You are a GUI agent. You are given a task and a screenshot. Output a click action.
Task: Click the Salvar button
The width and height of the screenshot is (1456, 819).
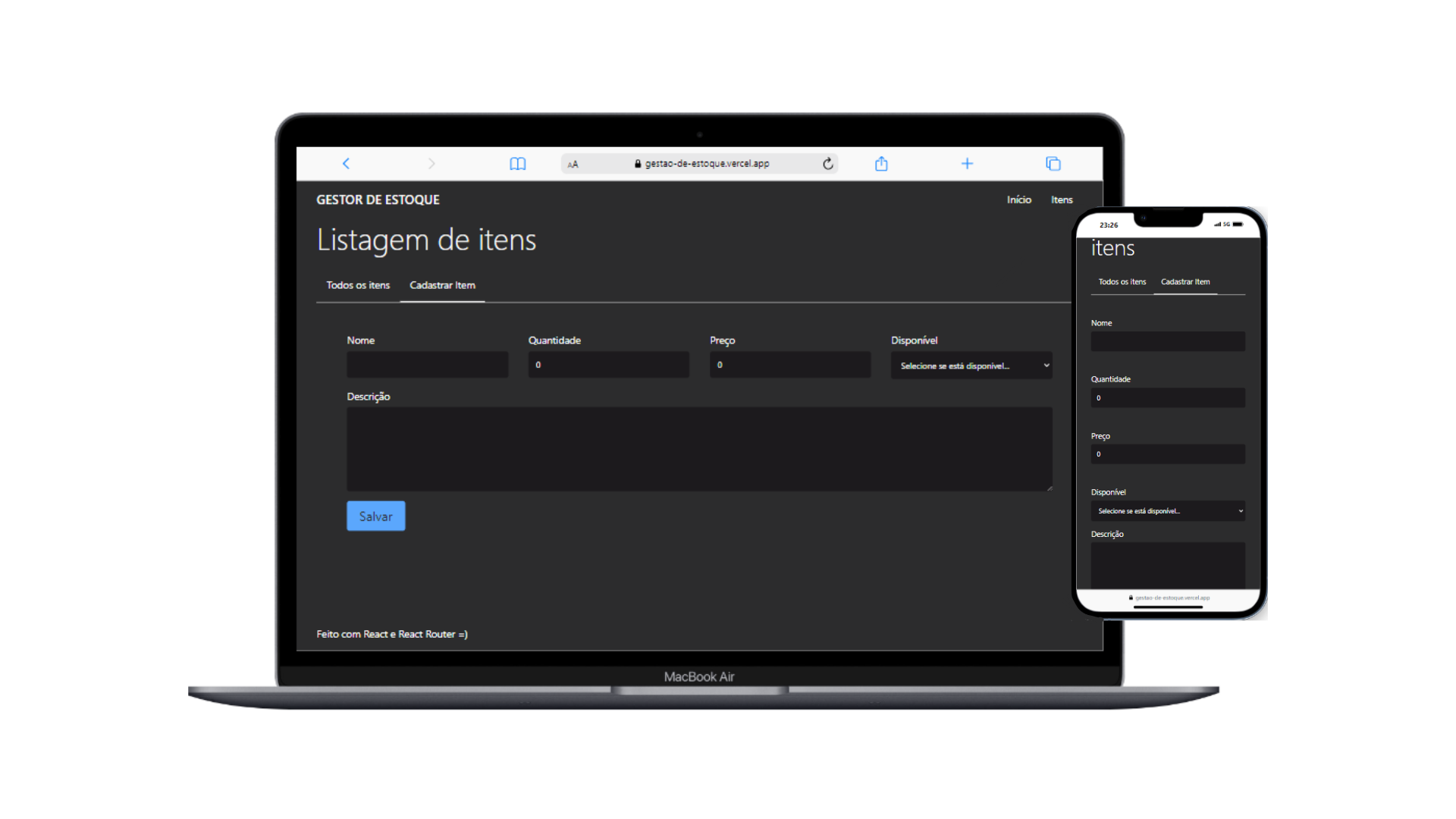point(375,516)
